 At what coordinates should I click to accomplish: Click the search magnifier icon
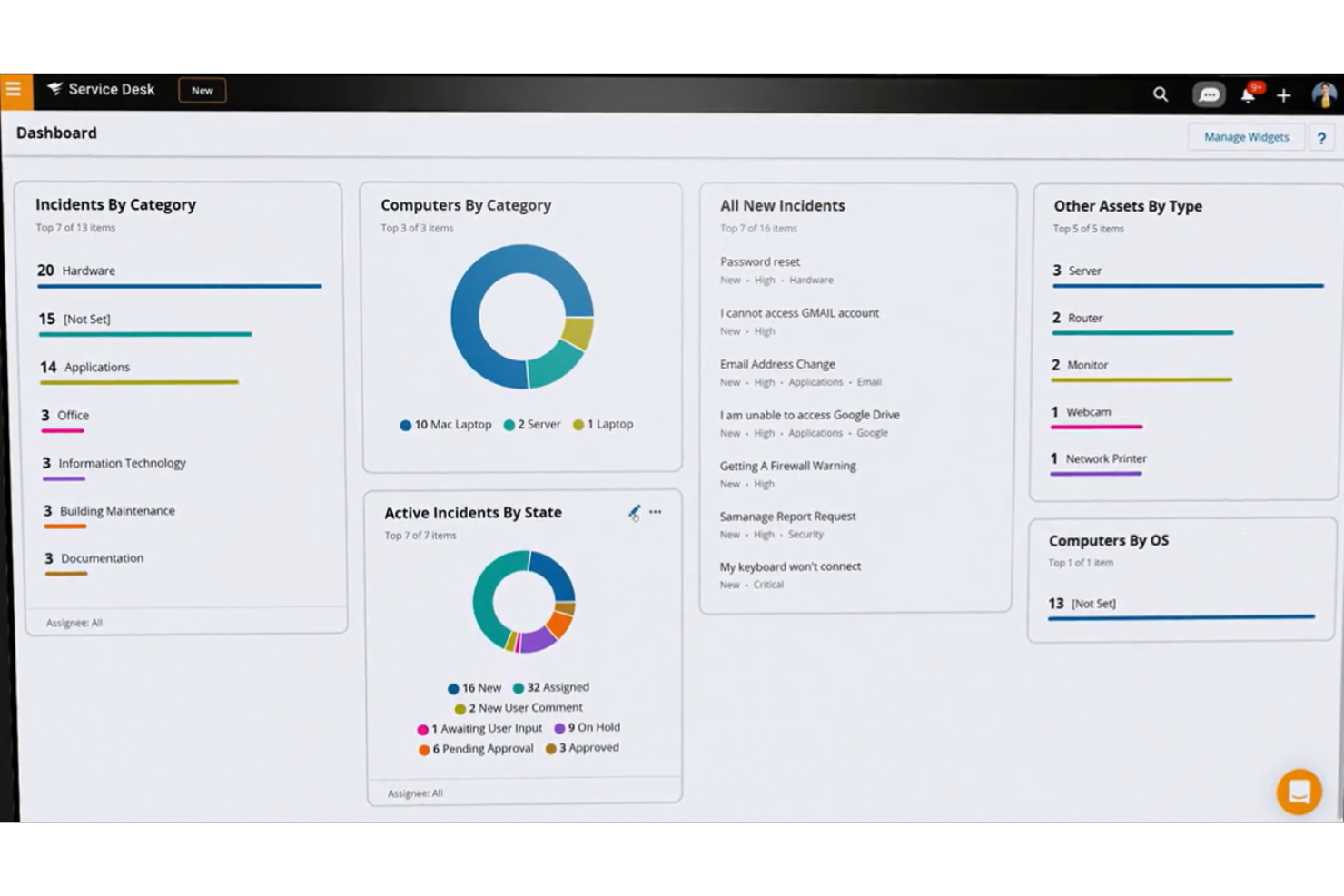pyautogui.click(x=1160, y=94)
